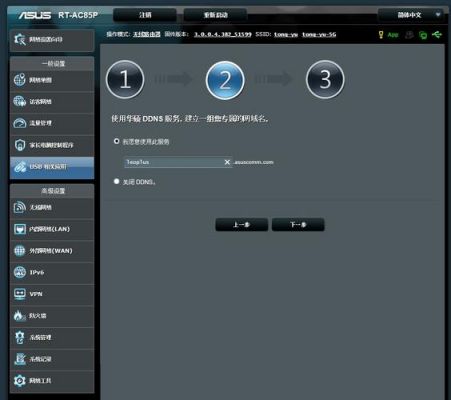Select the radio to use DDNS service
Screen dimensions: 451x400
tap(116, 141)
